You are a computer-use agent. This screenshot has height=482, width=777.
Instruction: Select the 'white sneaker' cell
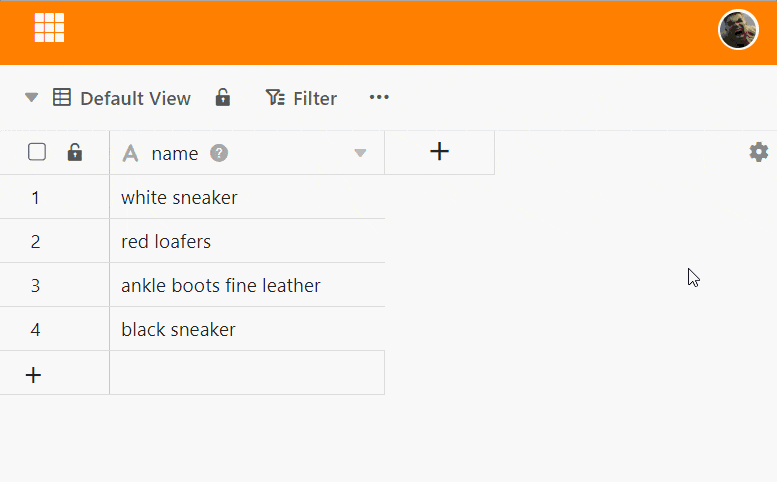pos(246,197)
